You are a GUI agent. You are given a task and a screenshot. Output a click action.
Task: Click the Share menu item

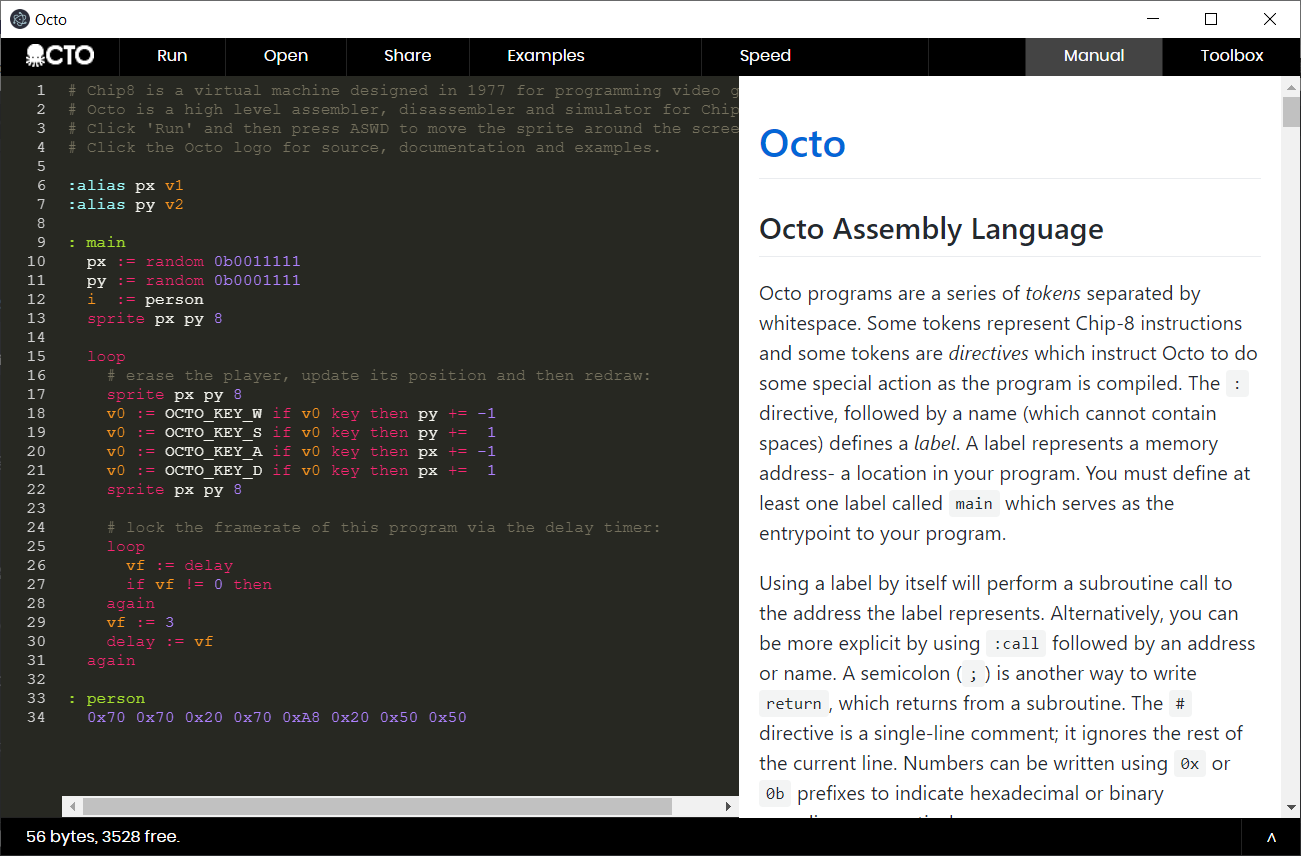tap(408, 56)
